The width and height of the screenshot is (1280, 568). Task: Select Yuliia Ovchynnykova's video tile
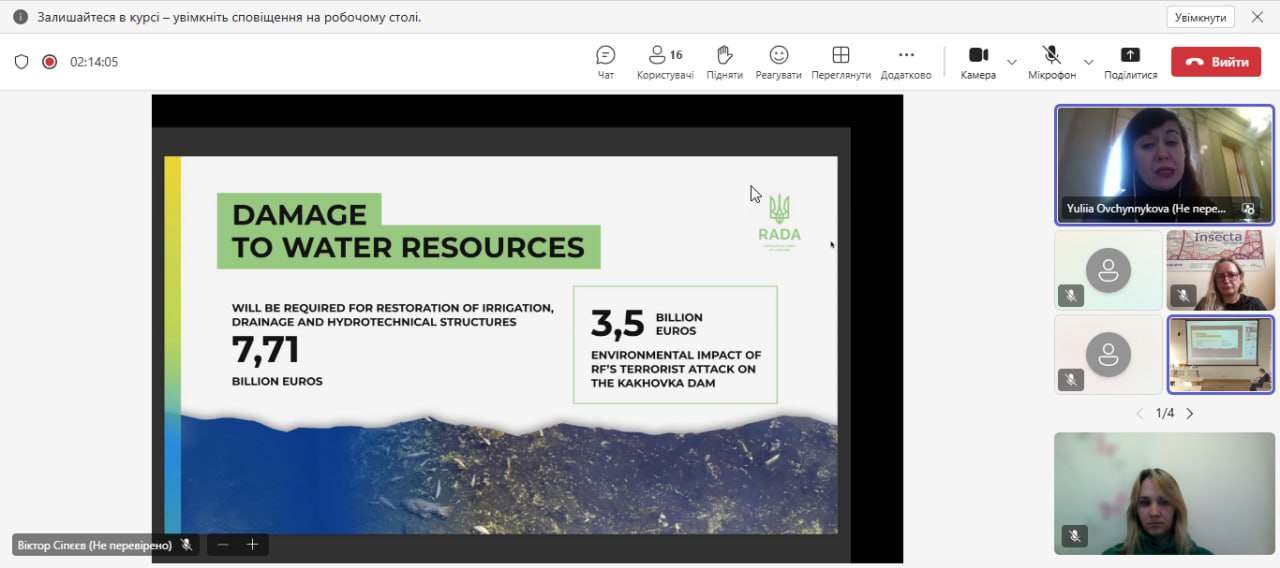click(1165, 165)
